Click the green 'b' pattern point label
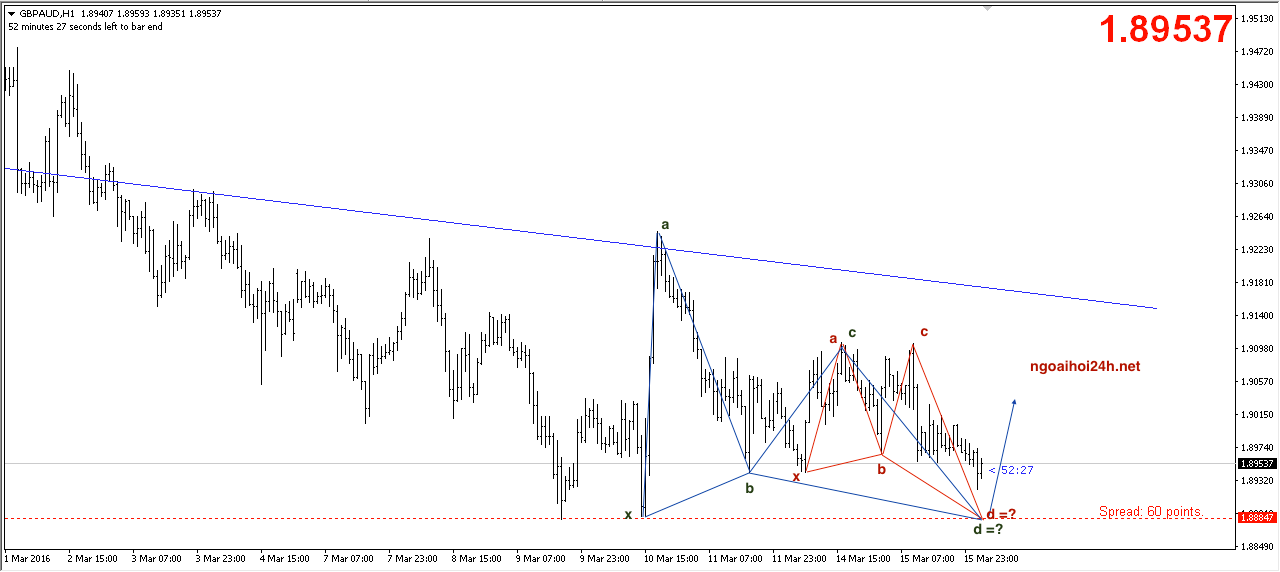Viewport: 1280px width, 572px height. 749,488
